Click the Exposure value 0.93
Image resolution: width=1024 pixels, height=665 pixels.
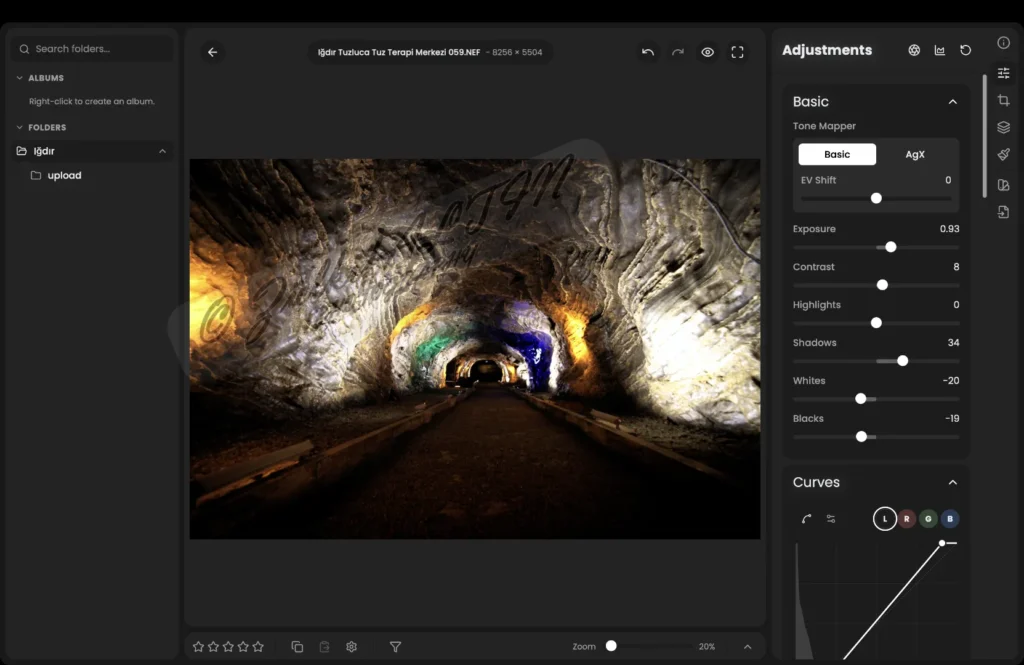tap(950, 229)
